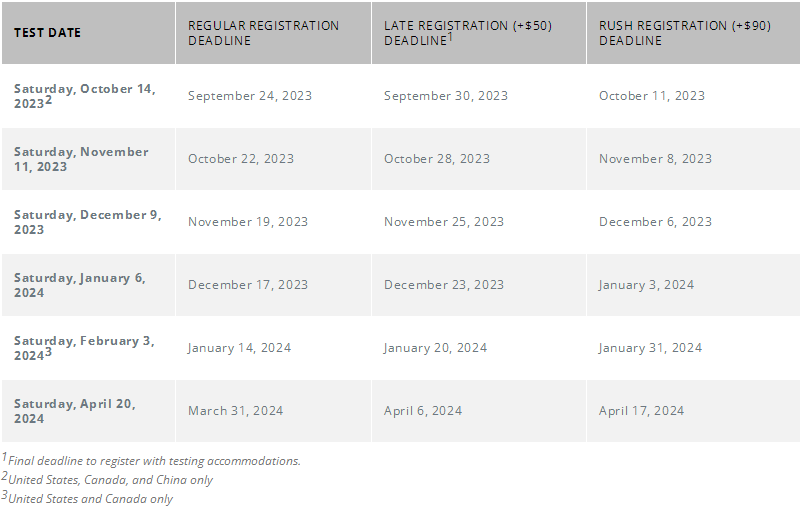Click the Saturday, April 20, 2024 test date

coord(75,411)
